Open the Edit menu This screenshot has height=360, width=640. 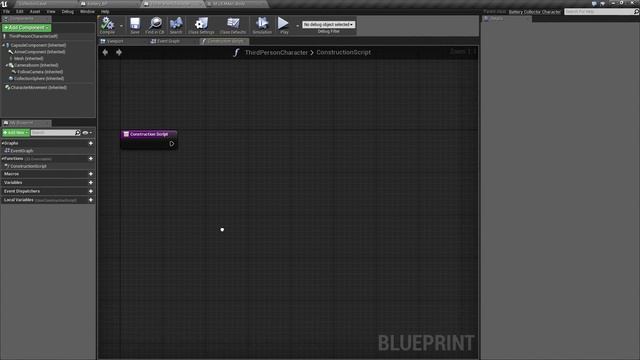click(20, 11)
